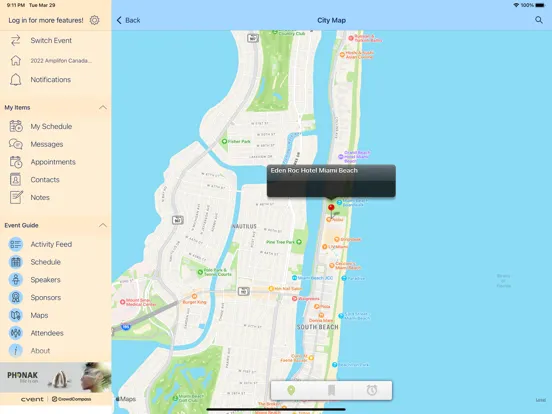Tap the red map pin for Eden Roc
This screenshot has height=414, width=552.
click(x=331, y=209)
